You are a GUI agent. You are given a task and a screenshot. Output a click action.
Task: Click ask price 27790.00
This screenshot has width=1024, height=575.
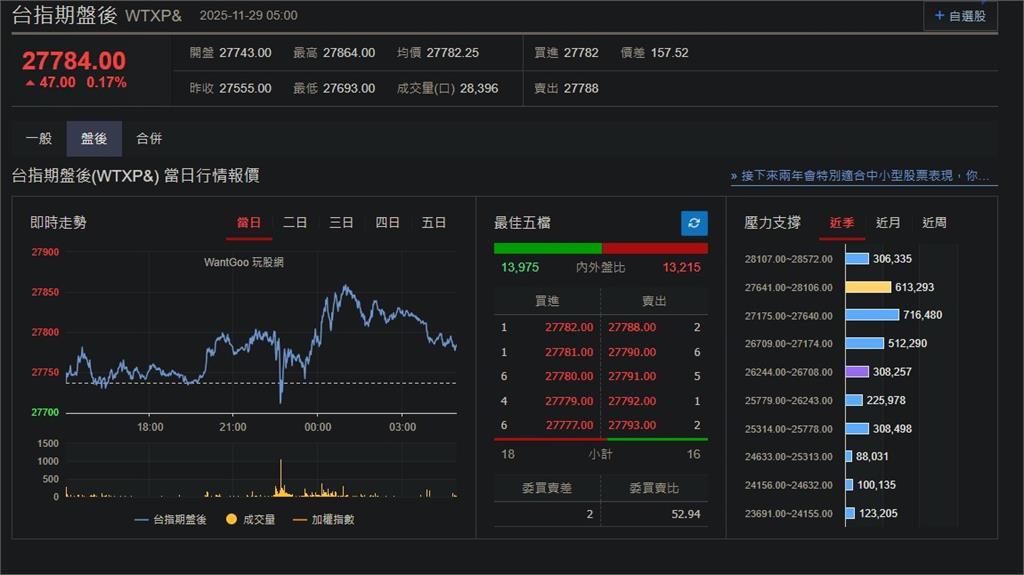(x=632, y=352)
